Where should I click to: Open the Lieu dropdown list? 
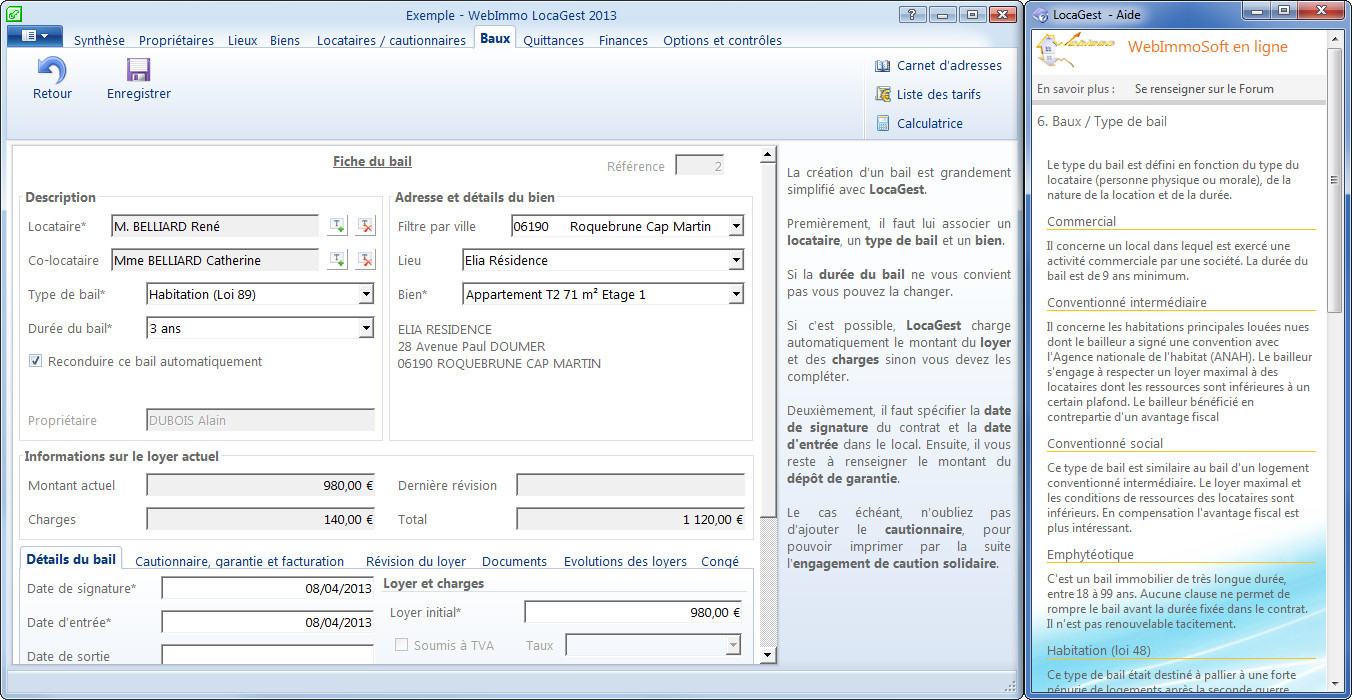coord(736,260)
